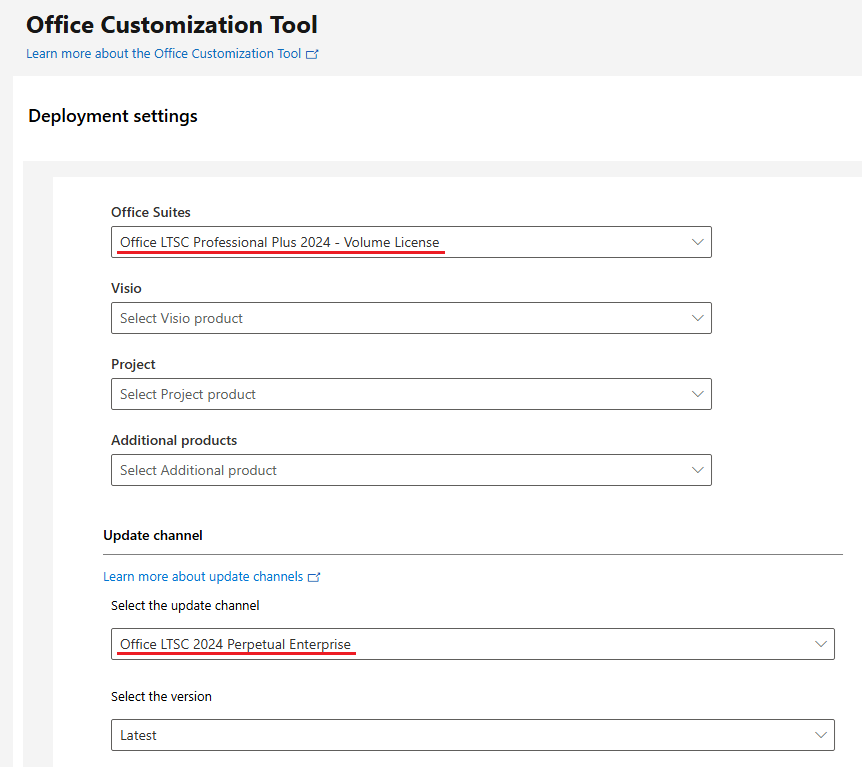
Task: Click the Select the version label
Action: [x=161, y=696]
